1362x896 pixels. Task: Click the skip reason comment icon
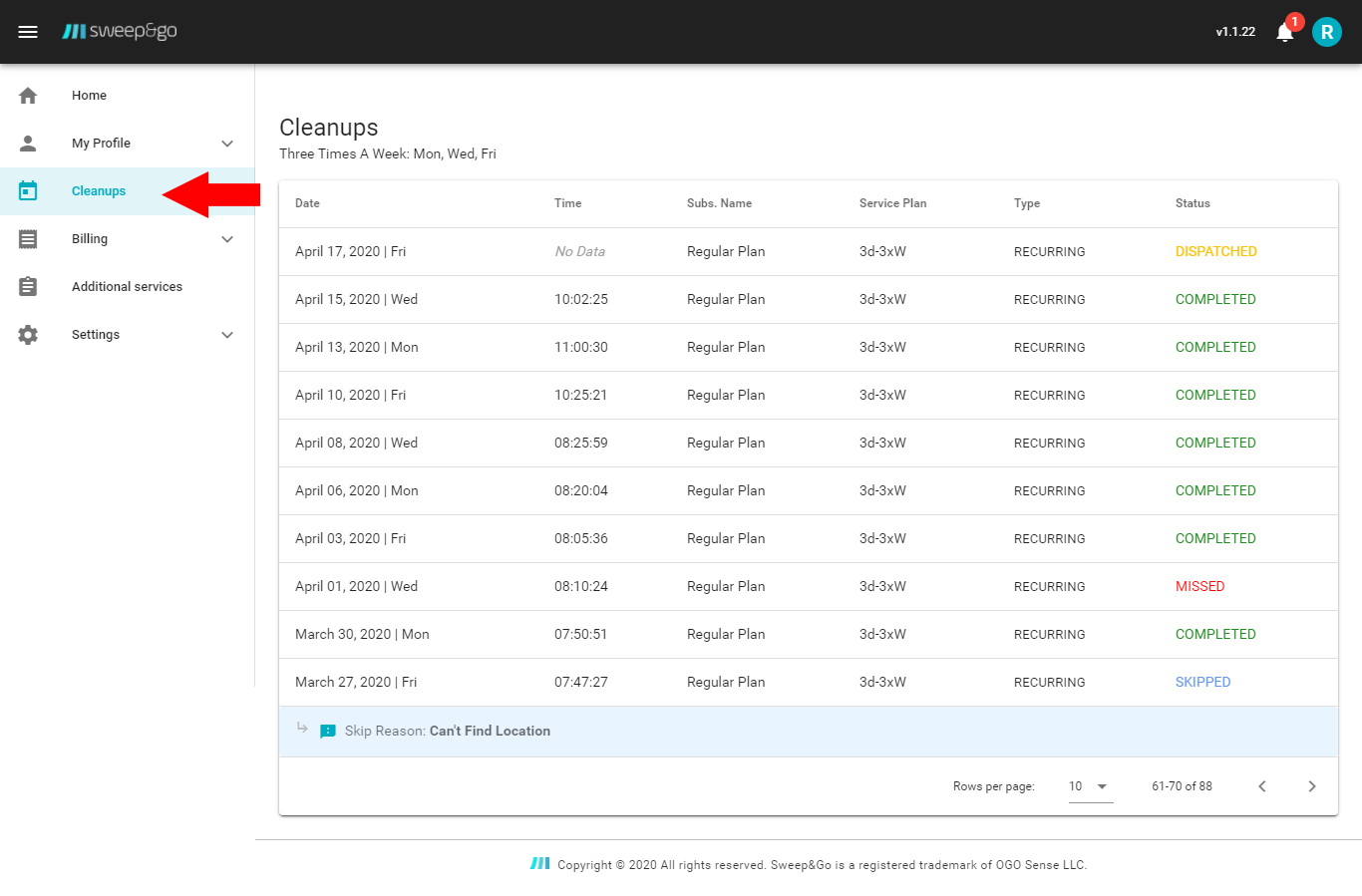(x=328, y=732)
